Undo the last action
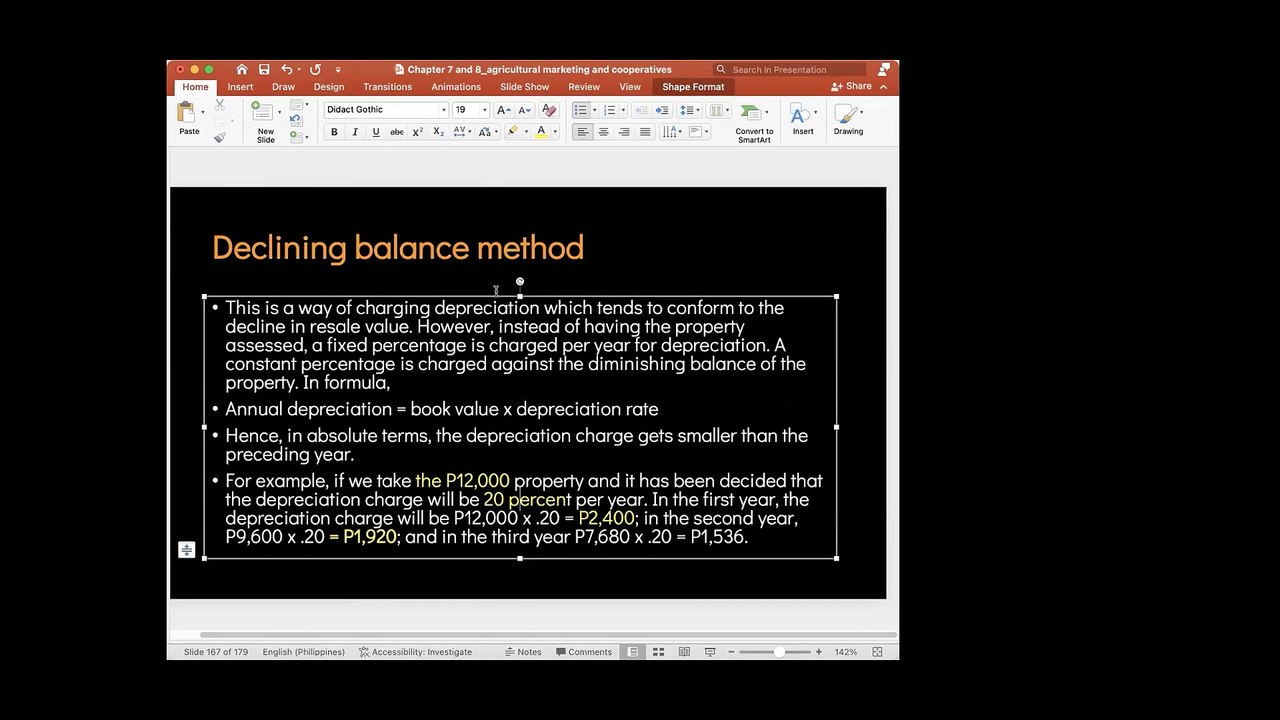1280x720 pixels. click(x=286, y=69)
